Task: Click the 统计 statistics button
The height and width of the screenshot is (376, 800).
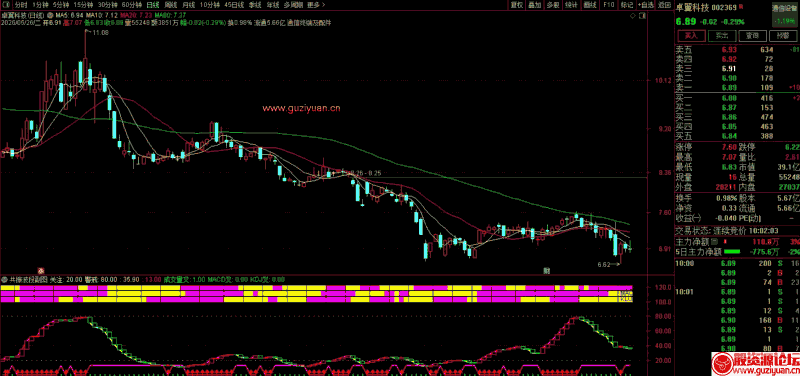Action: point(571,5)
